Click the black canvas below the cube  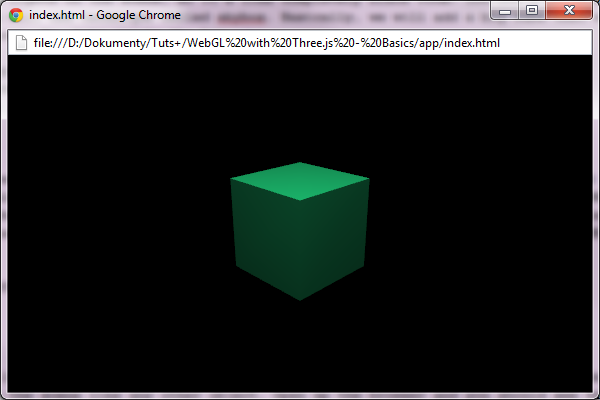click(x=300, y=350)
